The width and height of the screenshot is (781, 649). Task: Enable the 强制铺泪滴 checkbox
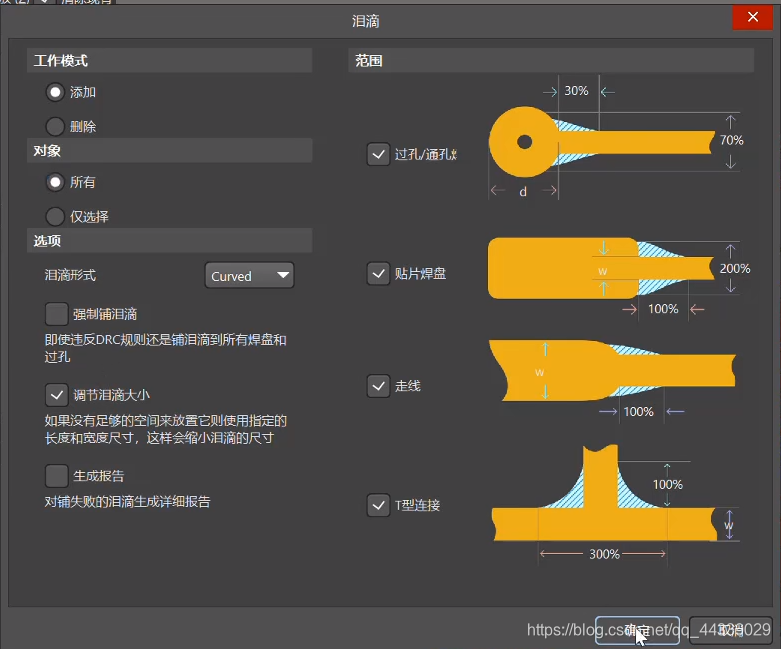pos(56,314)
